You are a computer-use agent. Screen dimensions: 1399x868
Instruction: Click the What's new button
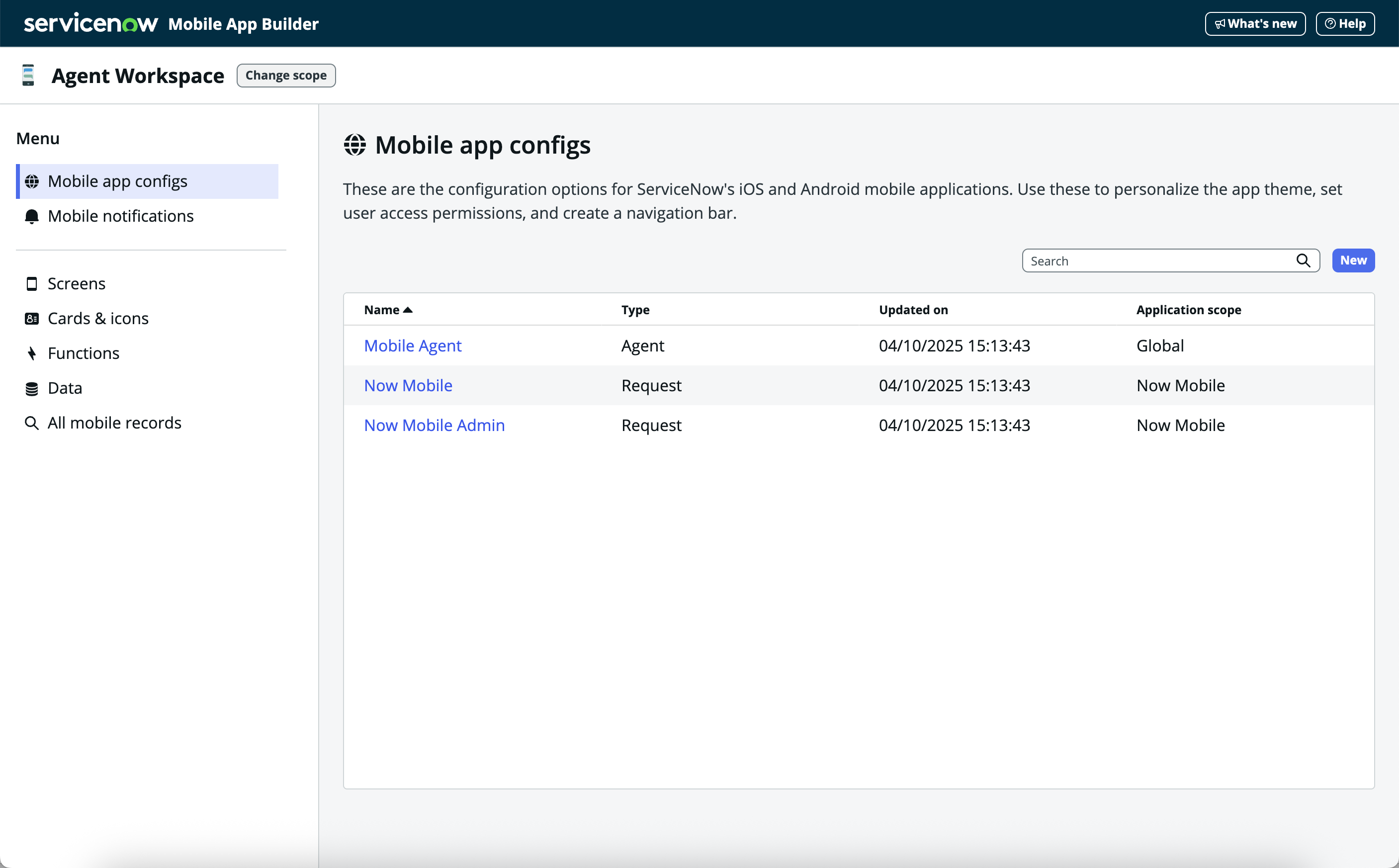pos(1255,23)
